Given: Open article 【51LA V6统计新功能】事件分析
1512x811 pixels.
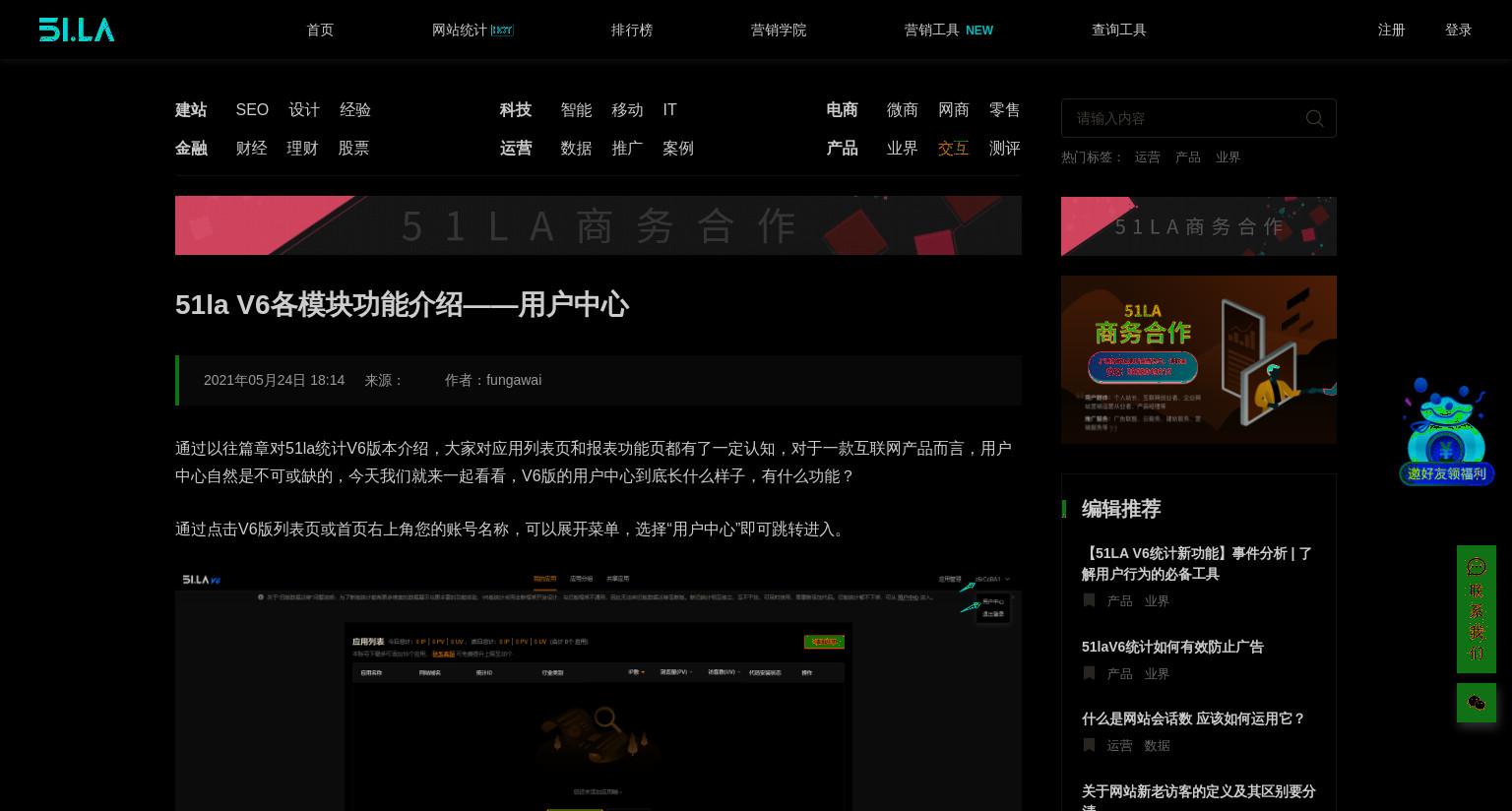Looking at the screenshot, I should tap(1197, 563).
